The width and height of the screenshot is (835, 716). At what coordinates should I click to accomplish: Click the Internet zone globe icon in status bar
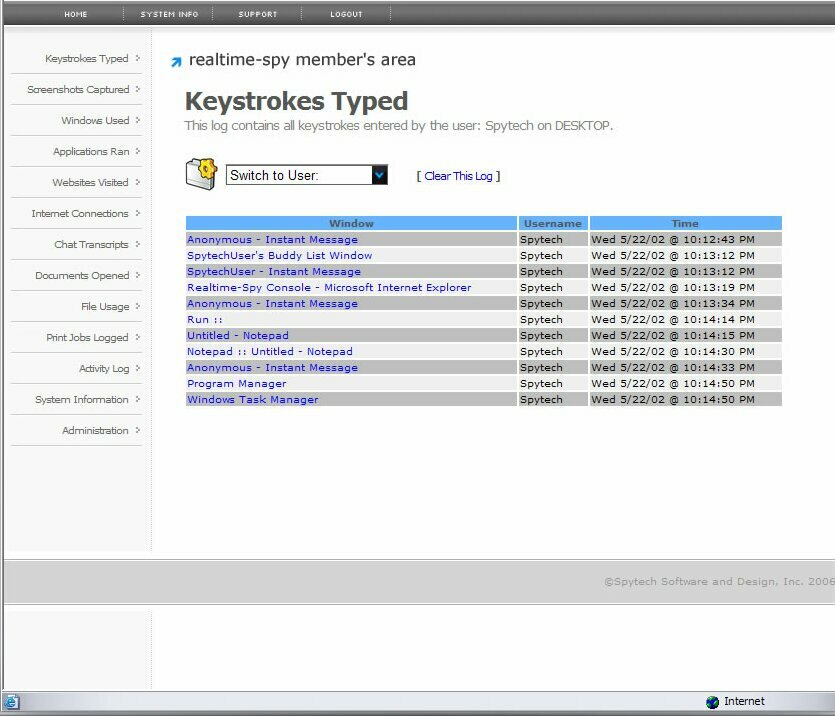(x=712, y=702)
